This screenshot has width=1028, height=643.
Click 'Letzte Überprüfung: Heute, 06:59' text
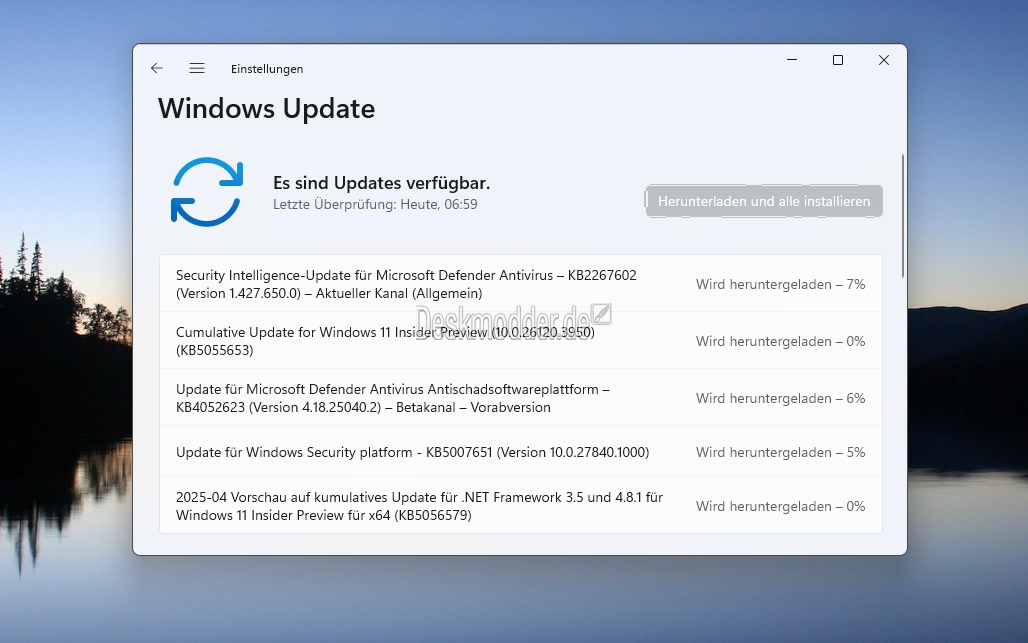pos(375,205)
